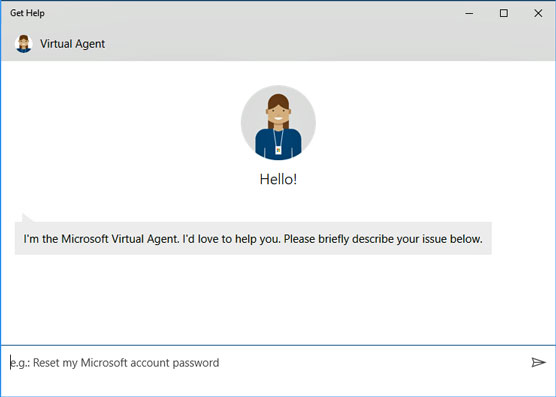Maximize the Get Help window
The height and width of the screenshot is (397, 556).
point(504,13)
